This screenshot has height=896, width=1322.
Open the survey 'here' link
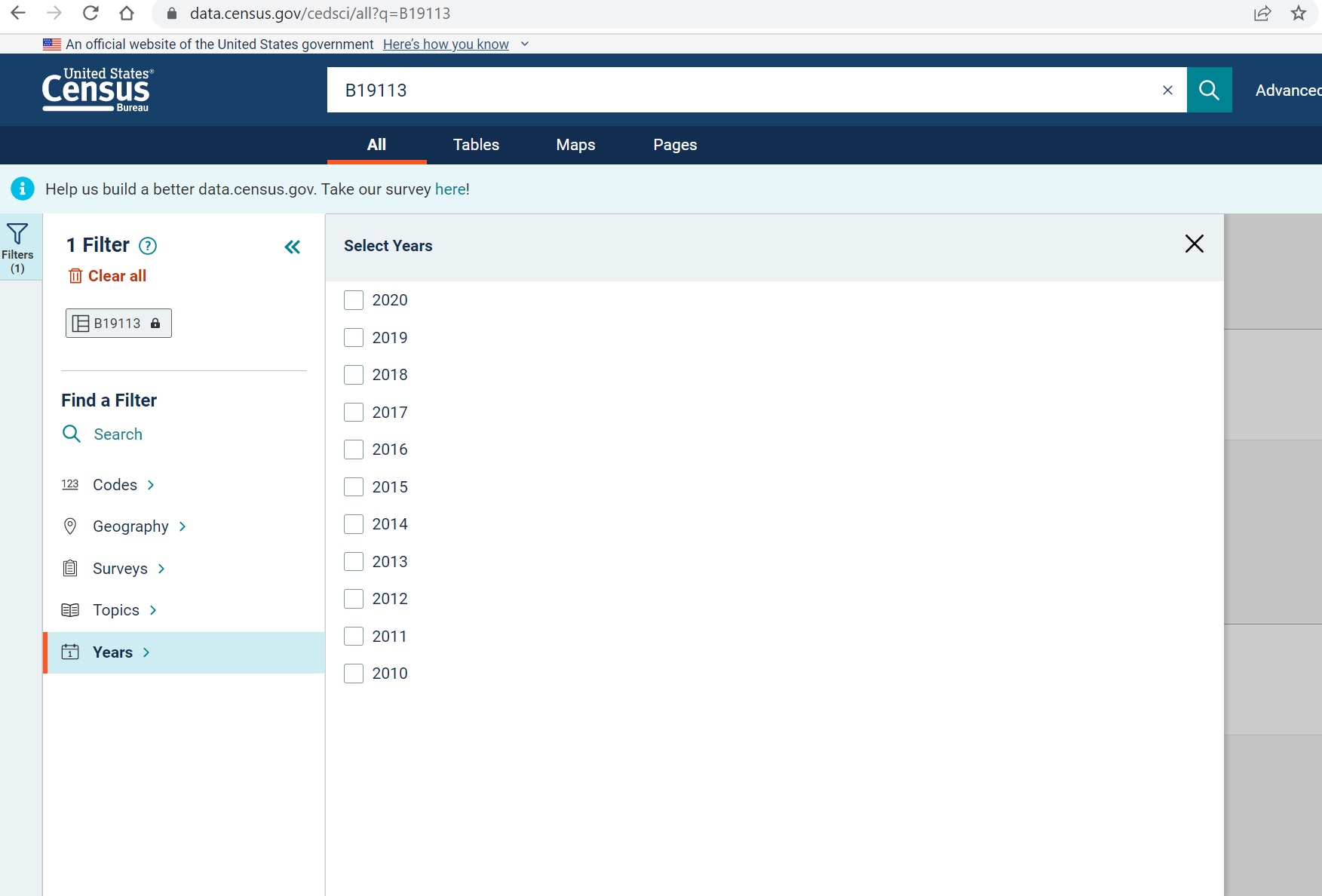450,189
